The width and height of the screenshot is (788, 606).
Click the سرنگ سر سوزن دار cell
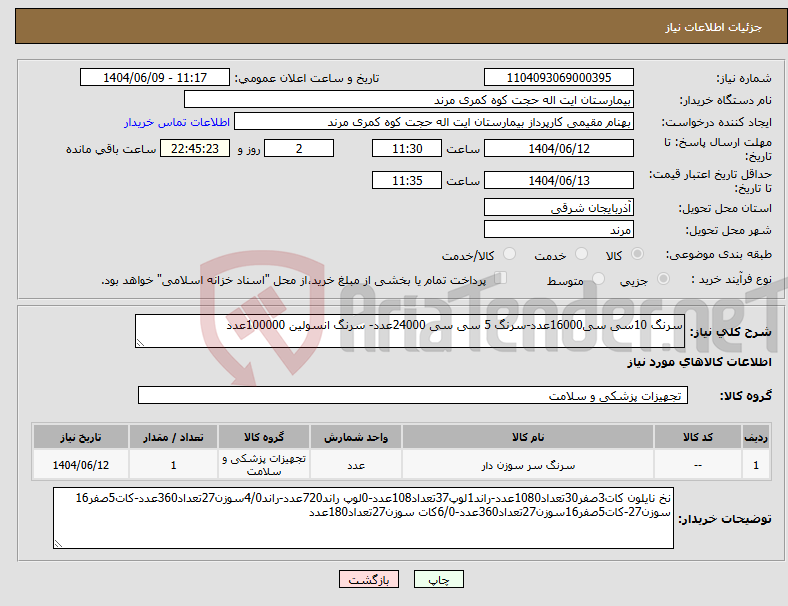point(528,465)
